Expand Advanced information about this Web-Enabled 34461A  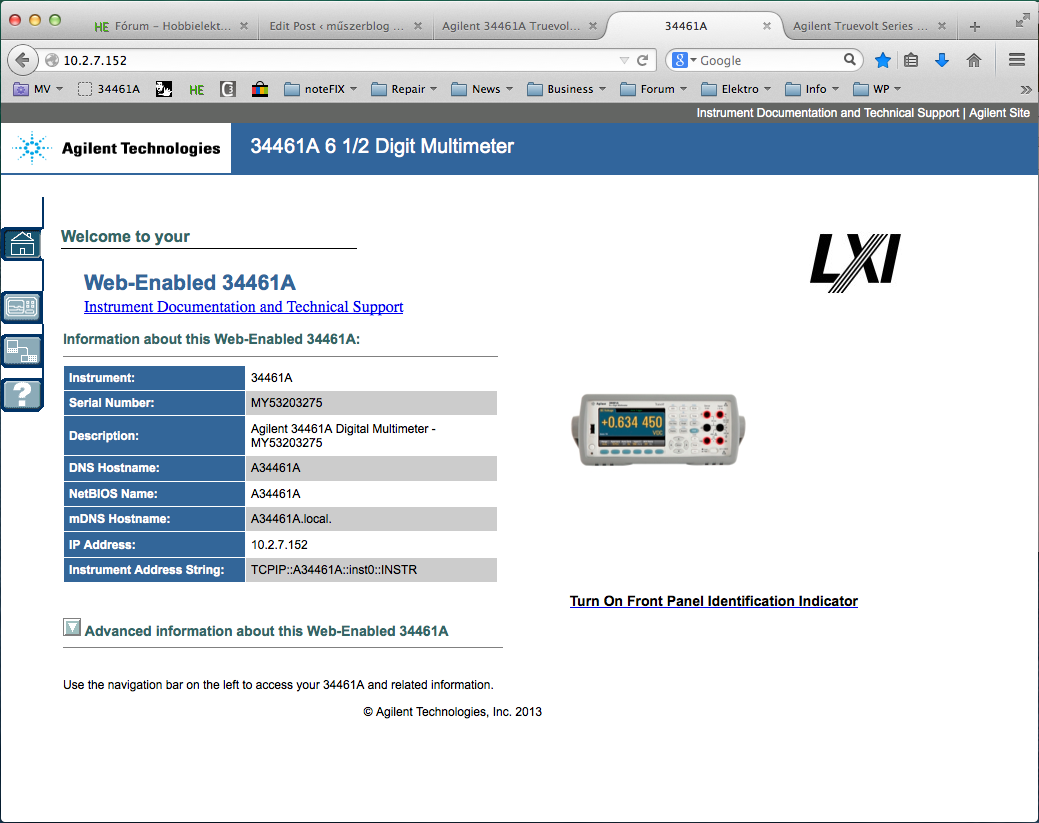tap(72, 627)
